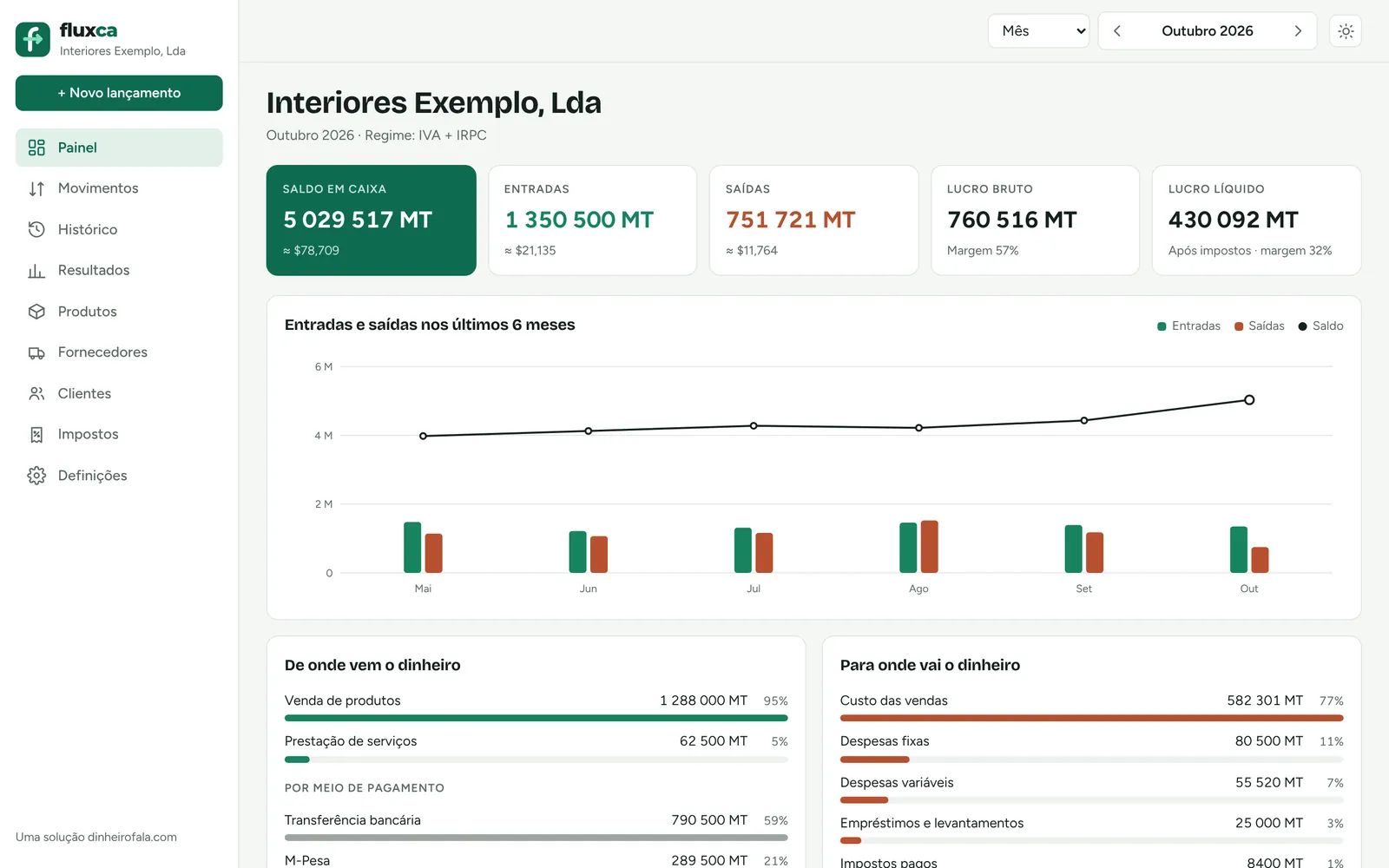Toggle the Saldo legend series
1389x868 pixels.
(x=1320, y=326)
